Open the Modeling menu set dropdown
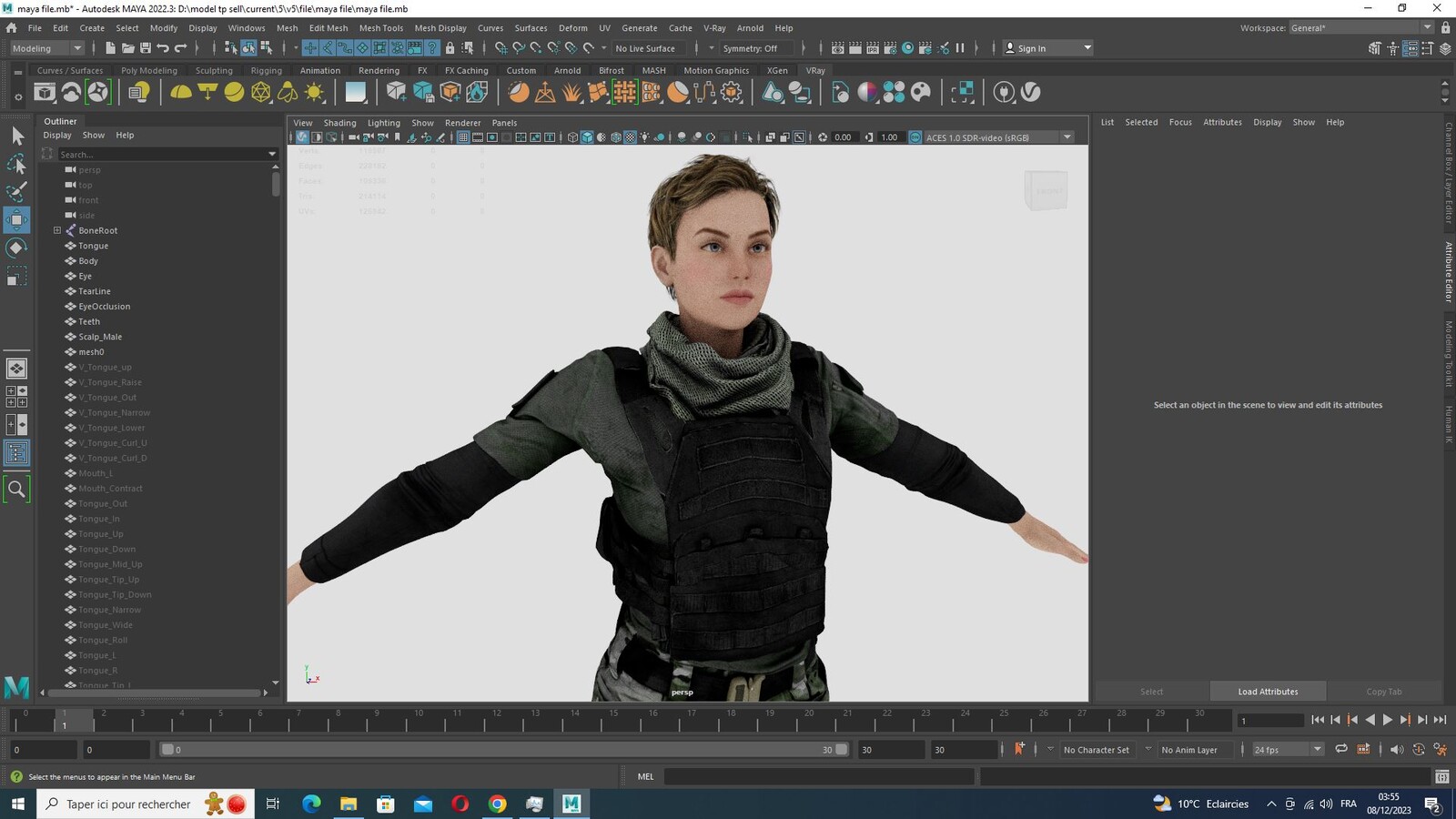This screenshot has height=819, width=1456. coord(46,48)
